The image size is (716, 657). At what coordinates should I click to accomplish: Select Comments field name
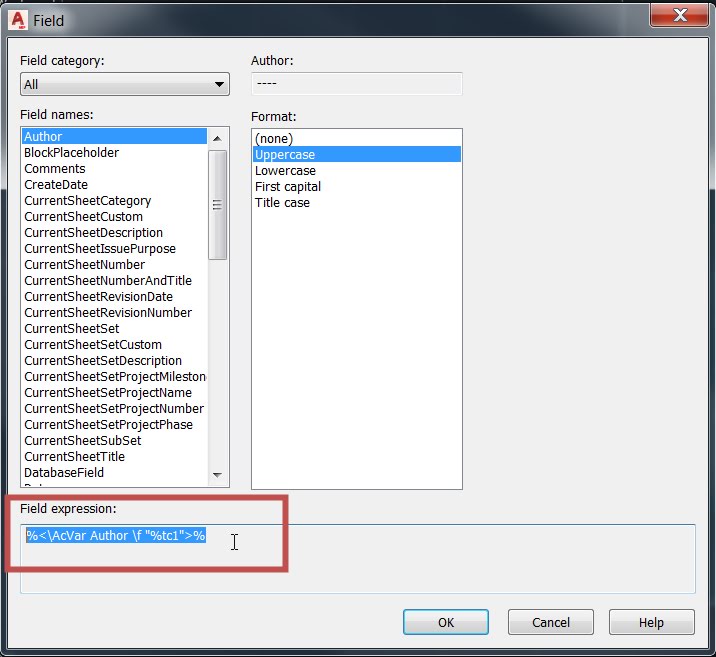114,168
